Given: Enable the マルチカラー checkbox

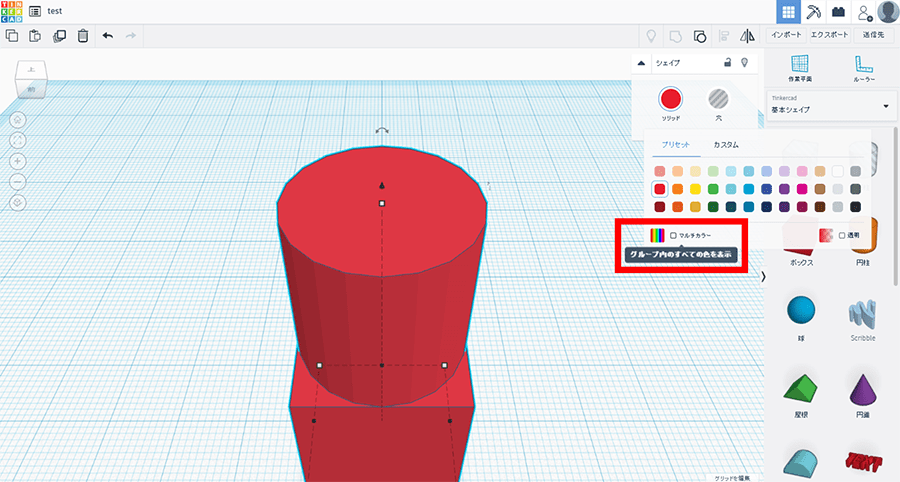Looking at the screenshot, I should tap(674, 235).
